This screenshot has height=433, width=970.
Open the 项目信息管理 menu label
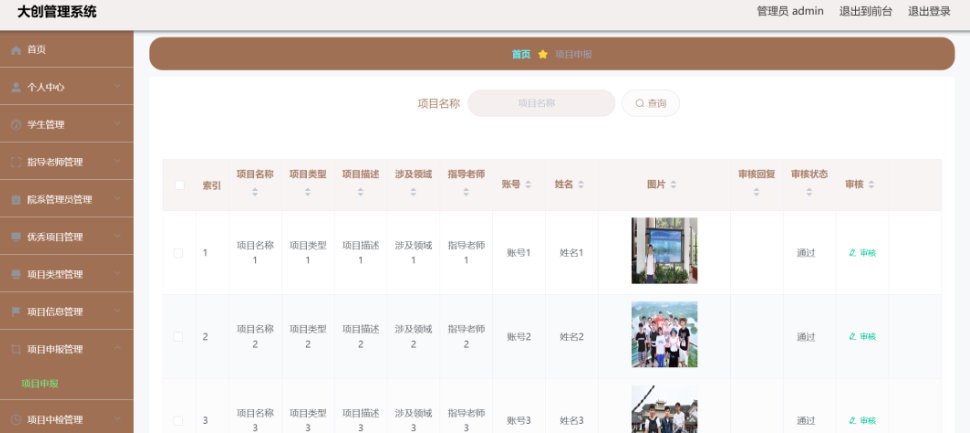[55, 312]
